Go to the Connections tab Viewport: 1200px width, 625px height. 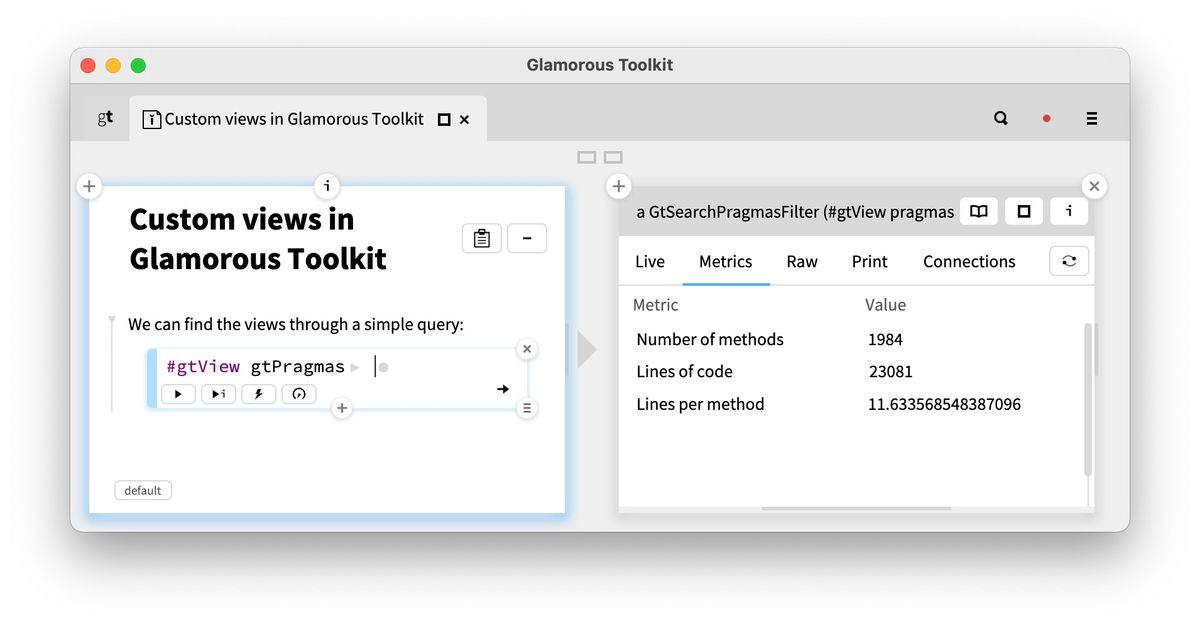[969, 261]
